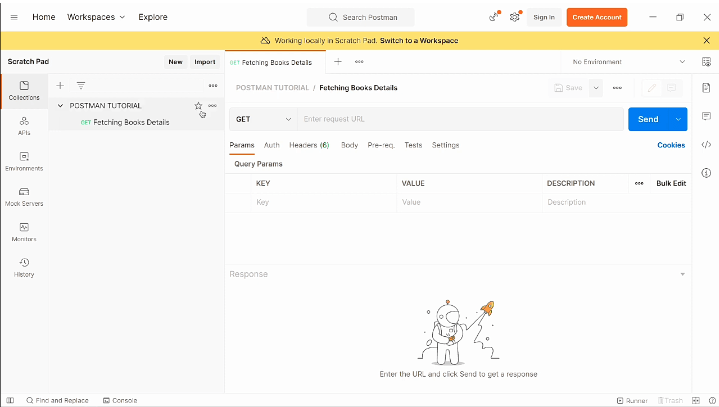The height and width of the screenshot is (407, 719).
Task: Open code snippet icon in right sidebar
Action: 706,145
